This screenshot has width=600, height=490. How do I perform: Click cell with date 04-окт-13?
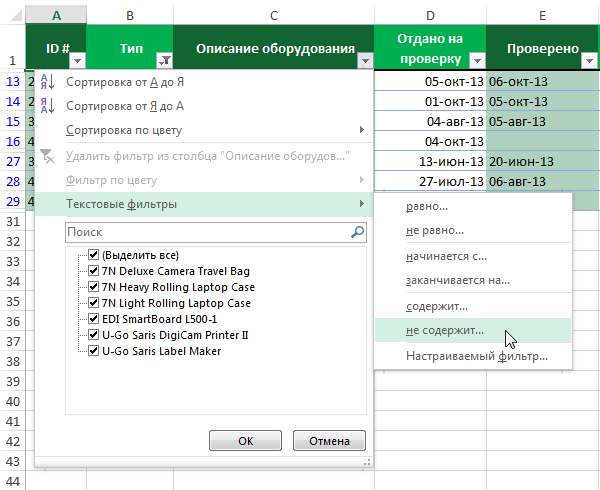click(430, 141)
